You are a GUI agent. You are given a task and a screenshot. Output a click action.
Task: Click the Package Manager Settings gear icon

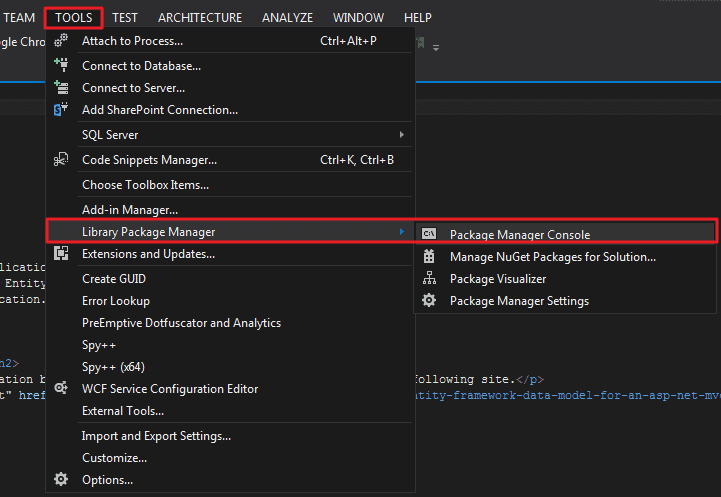[x=429, y=301]
